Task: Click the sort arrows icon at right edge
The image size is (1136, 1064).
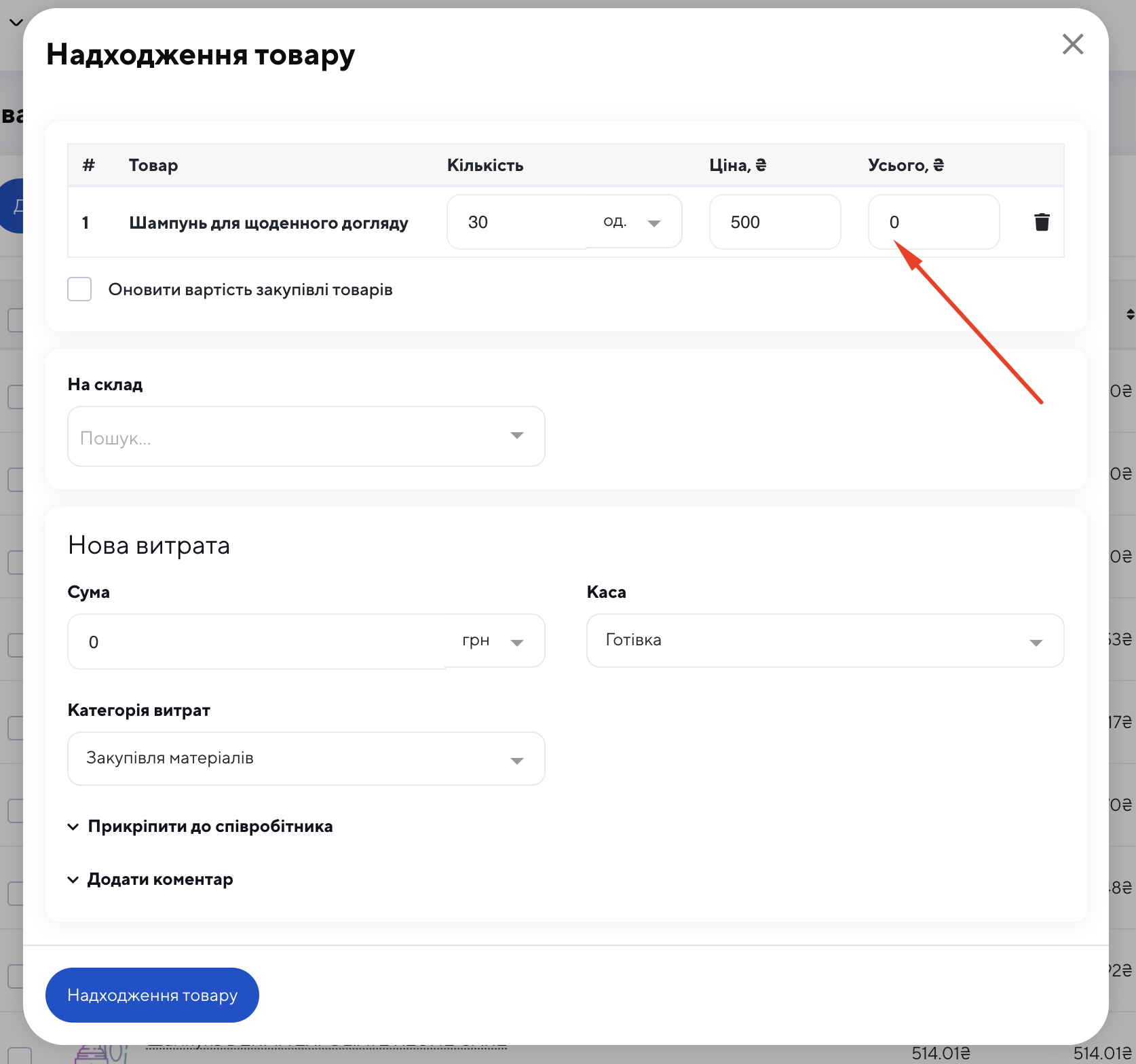Action: pos(1130,314)
